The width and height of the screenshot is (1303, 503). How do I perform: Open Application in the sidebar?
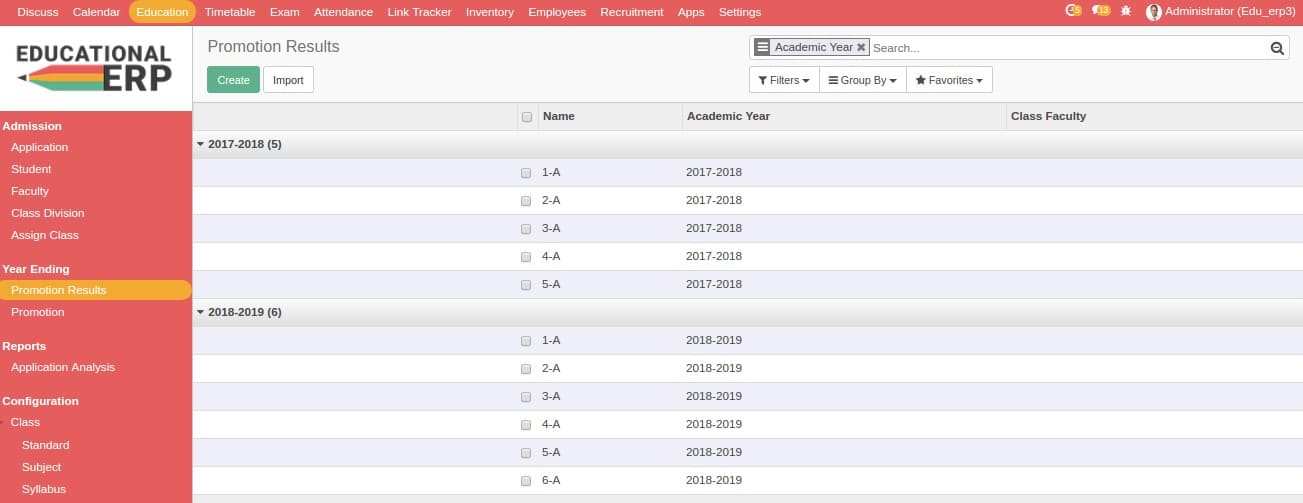[40, 147]
